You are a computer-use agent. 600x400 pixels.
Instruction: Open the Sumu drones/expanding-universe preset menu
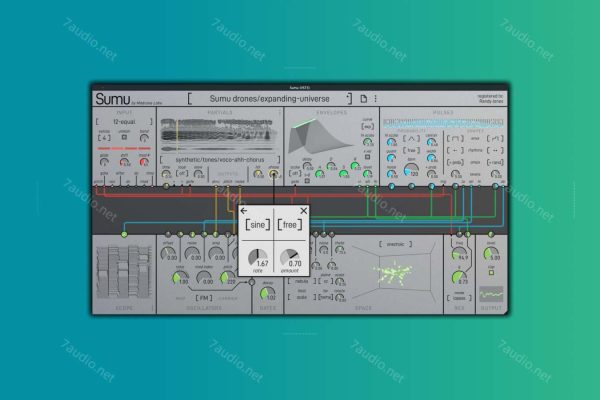269,99
